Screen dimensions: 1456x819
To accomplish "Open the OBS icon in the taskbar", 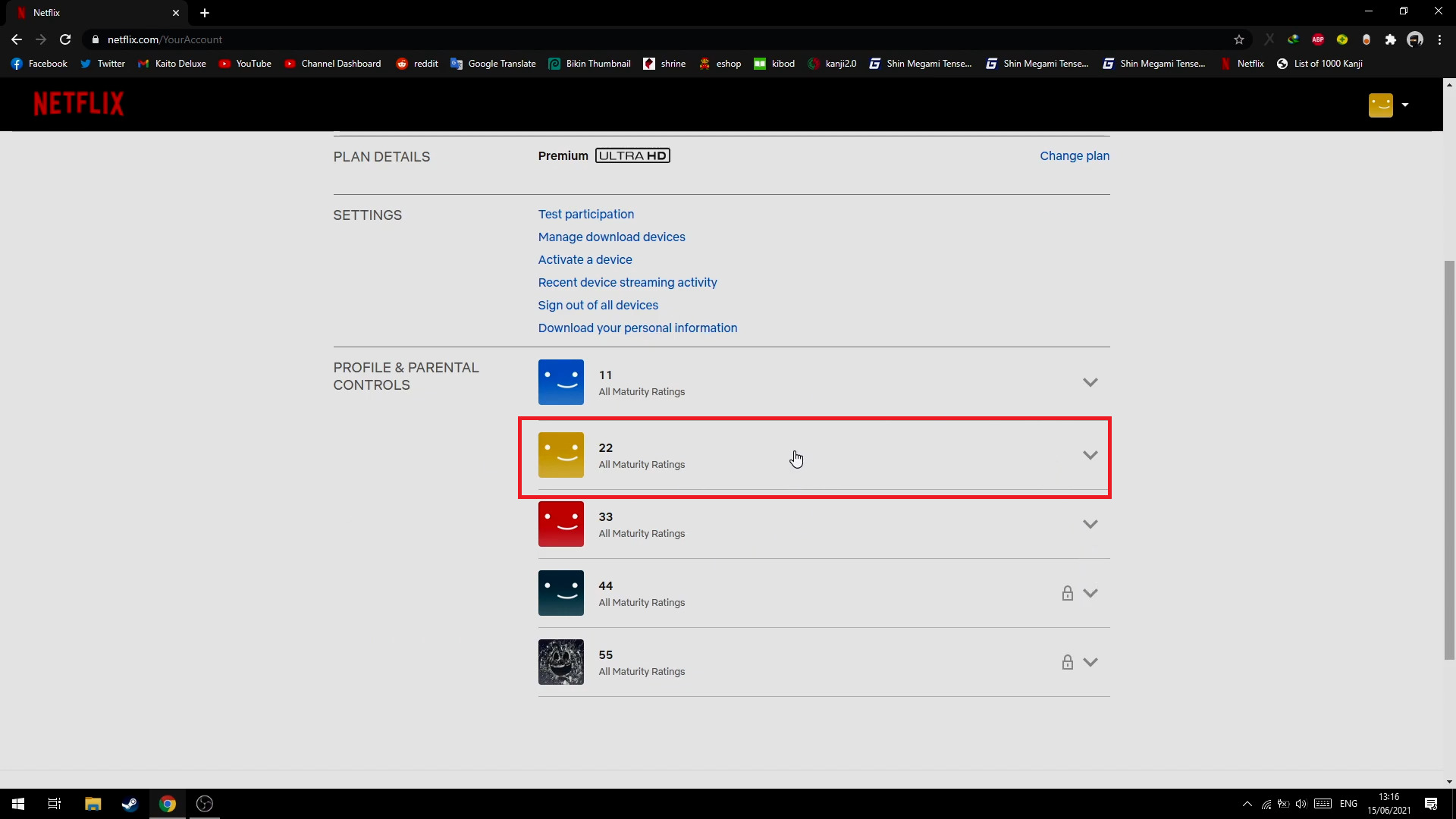I will (x=205, y=804).
